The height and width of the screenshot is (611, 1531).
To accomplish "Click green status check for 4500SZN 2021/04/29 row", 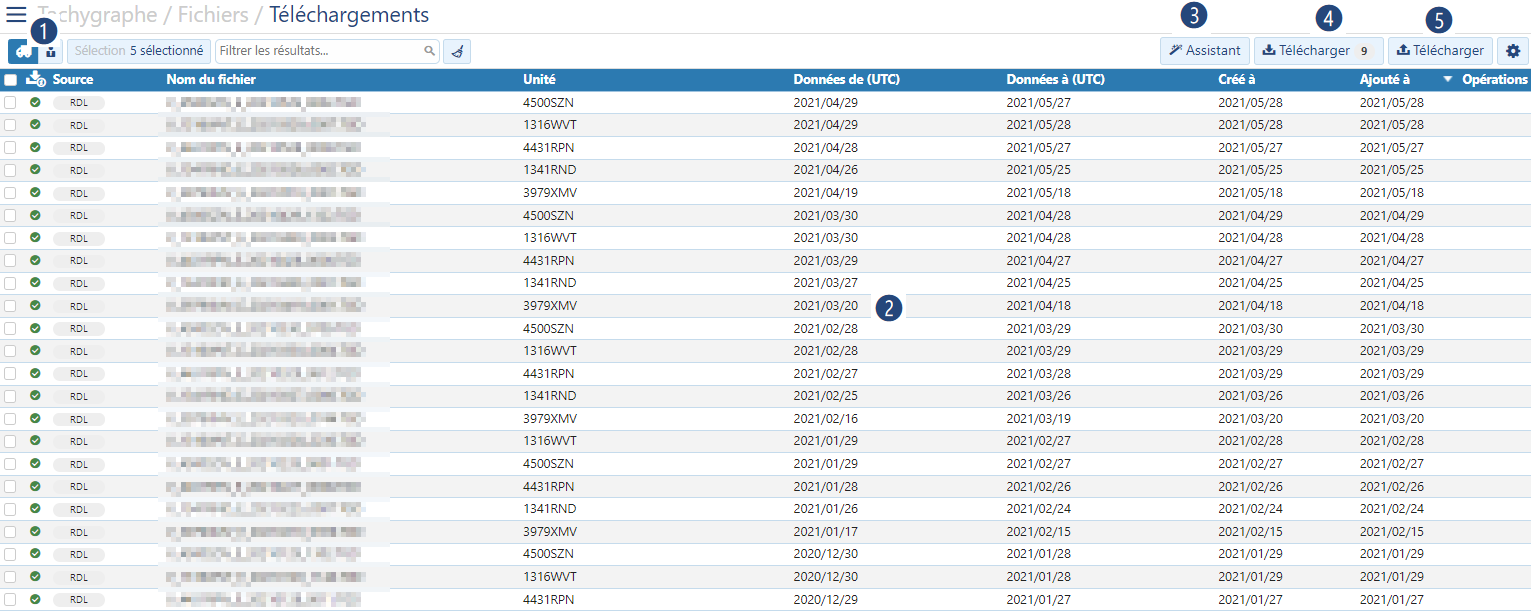I will click(x=35, y=102).
